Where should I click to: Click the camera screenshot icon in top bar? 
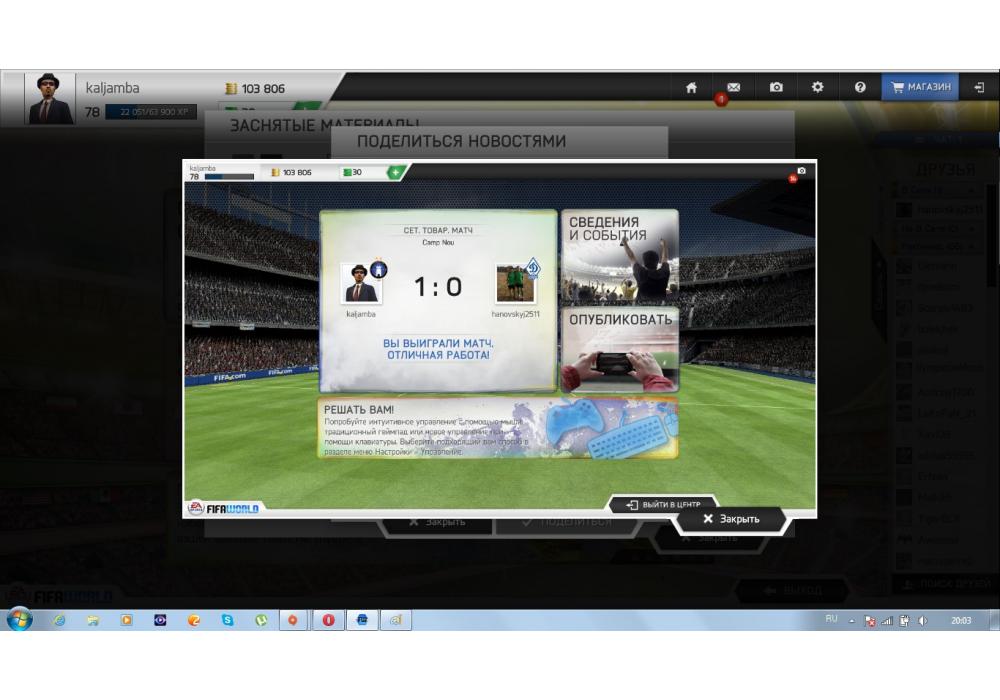click(x=776, y=87)
